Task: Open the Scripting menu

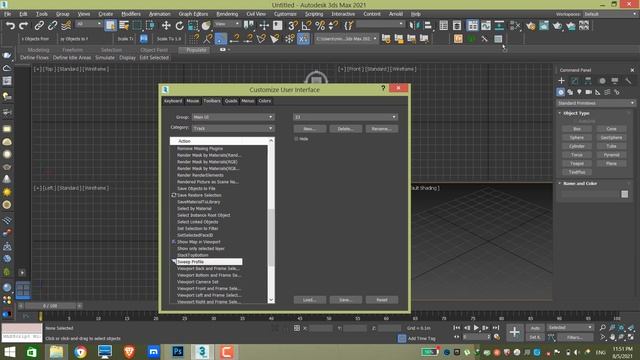Action: pyautogui.click(x=314, y=14)
